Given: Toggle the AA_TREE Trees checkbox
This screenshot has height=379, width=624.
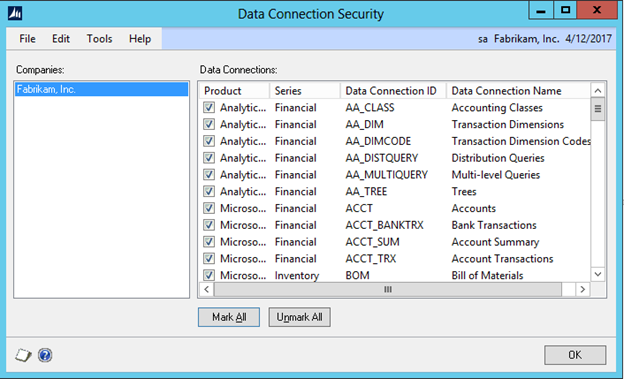Looking at the screenshot, I should coord(209,191).
